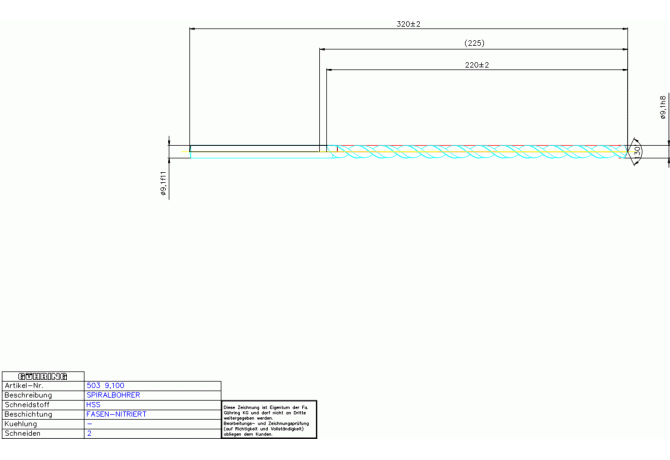Screen dimensions: 670x460
Task: Select the HSS cutting material value
Action: [94, 405]
